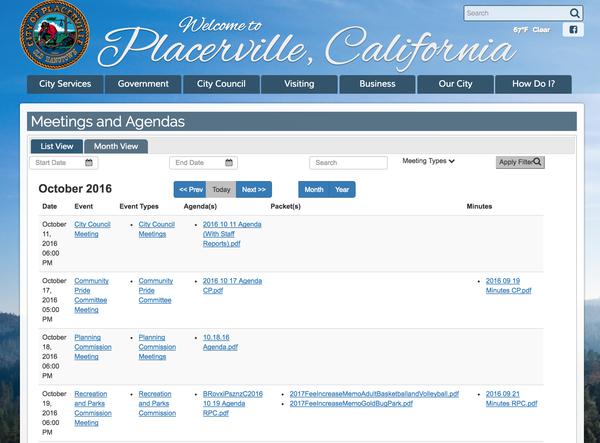Image resolution: width=600 pixels, height=443 pixels.
Task: Open the End Date calendar picker icon
Action: [x=229, y=163]
